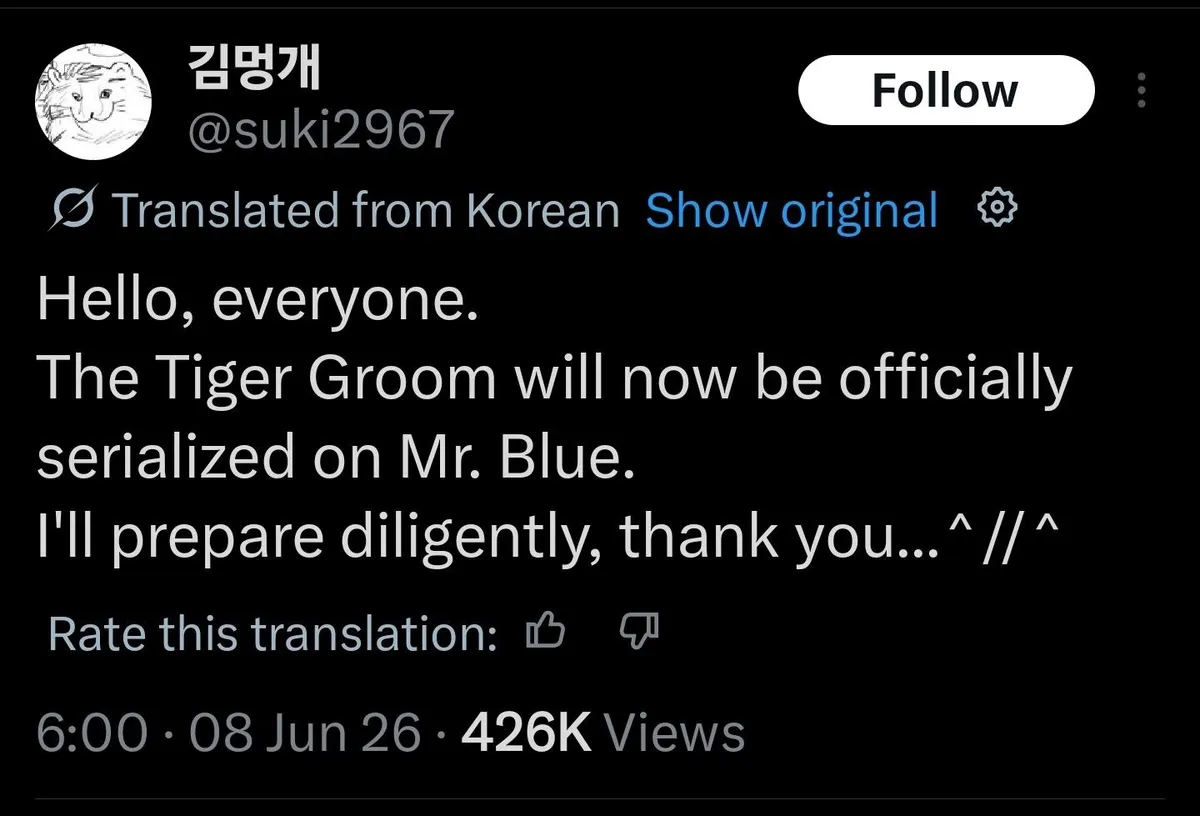Rate translation with thumbs up
The height and width of the screenshot is (816, 1200).
[x=545, y=631]
